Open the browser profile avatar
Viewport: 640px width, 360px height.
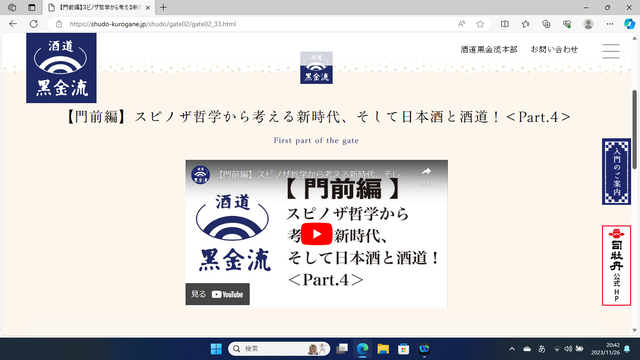point(588,24)
